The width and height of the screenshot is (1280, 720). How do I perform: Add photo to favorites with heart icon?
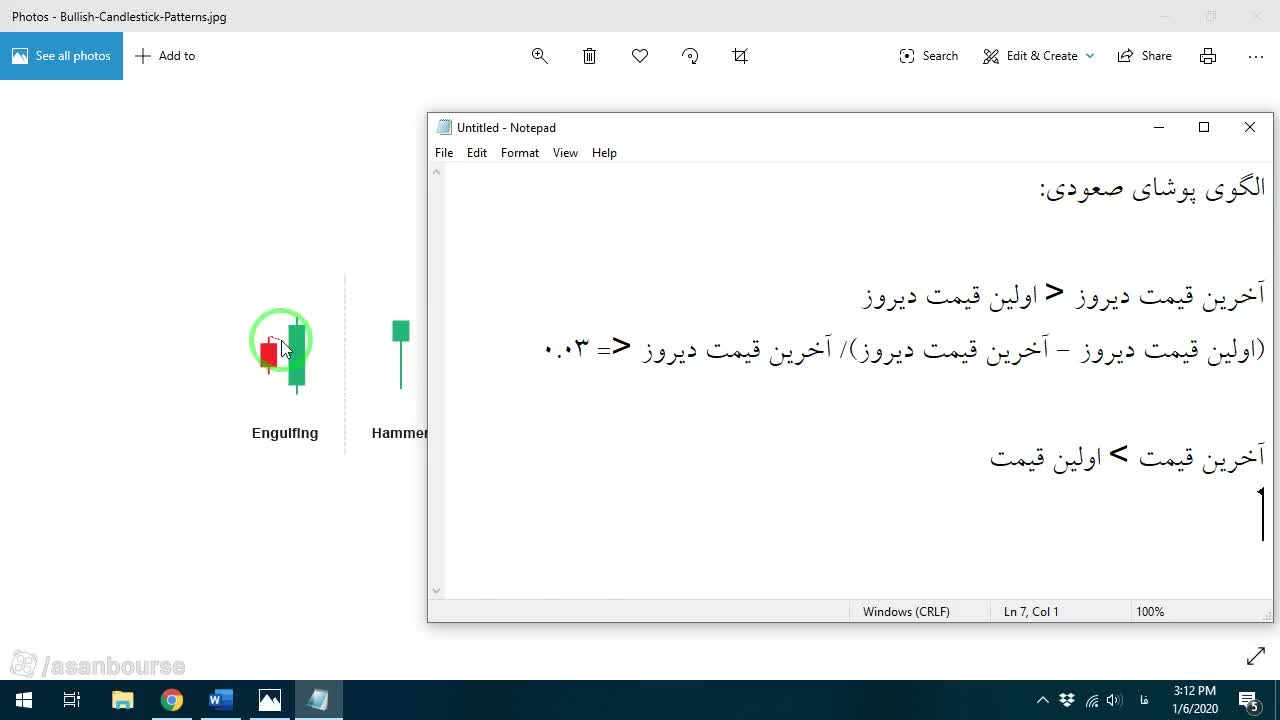pos(640,56)
